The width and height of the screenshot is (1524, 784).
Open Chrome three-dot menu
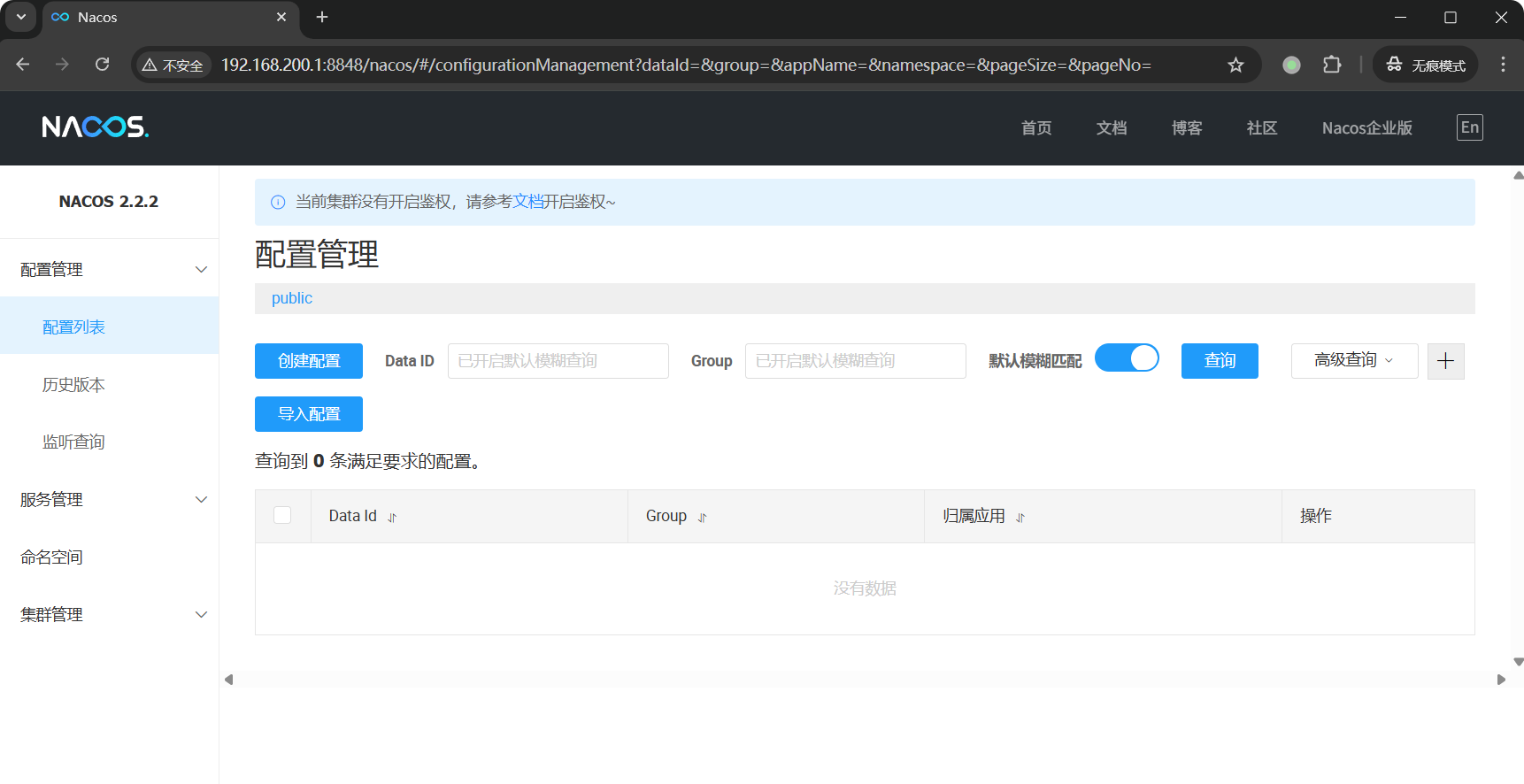[1503, 65]
